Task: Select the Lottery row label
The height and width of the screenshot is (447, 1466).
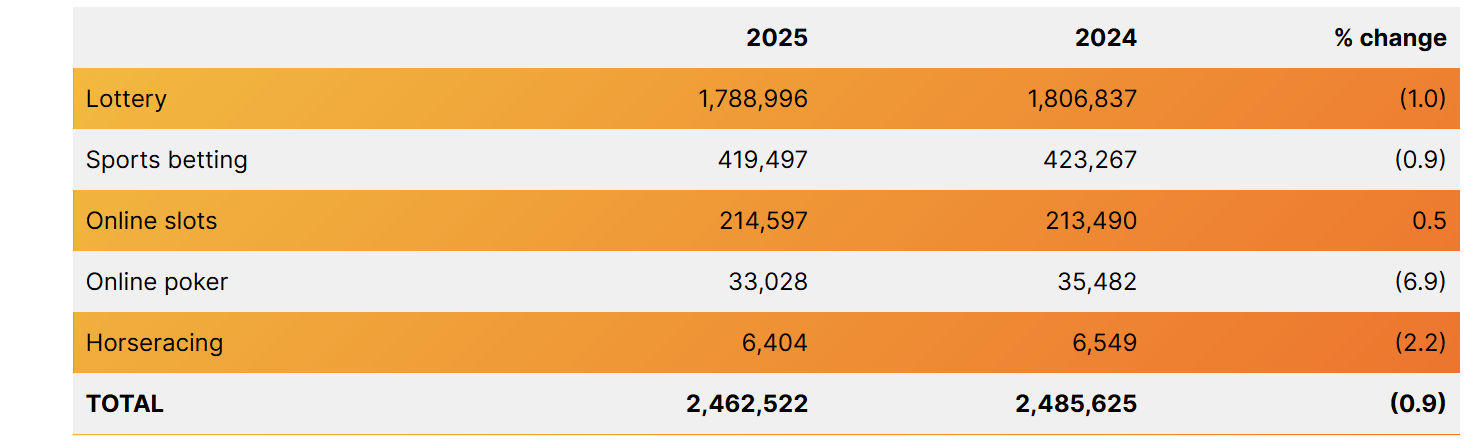Action: tap(126, 99)
